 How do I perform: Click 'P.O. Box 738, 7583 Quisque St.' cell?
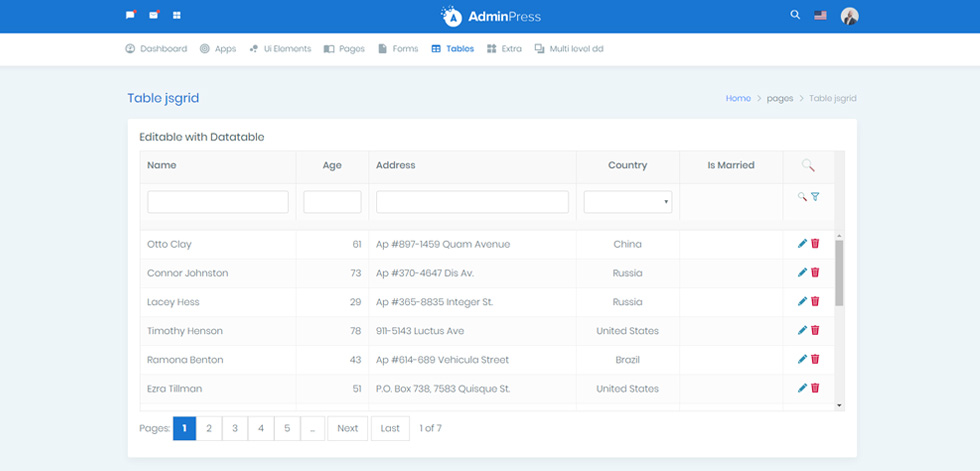(472, 389)
